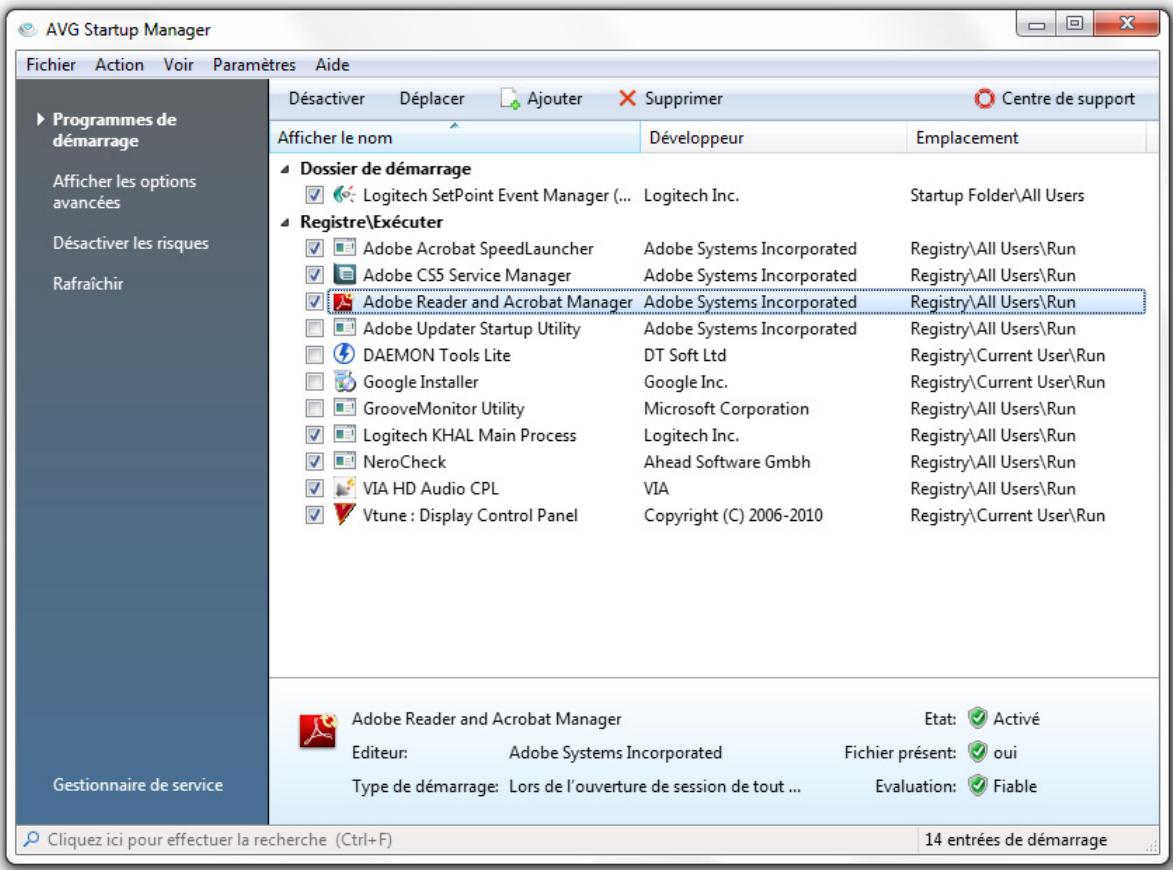Sort by Développeur column header
Viewport: 1173px width, 870px height.
(774, 138)
